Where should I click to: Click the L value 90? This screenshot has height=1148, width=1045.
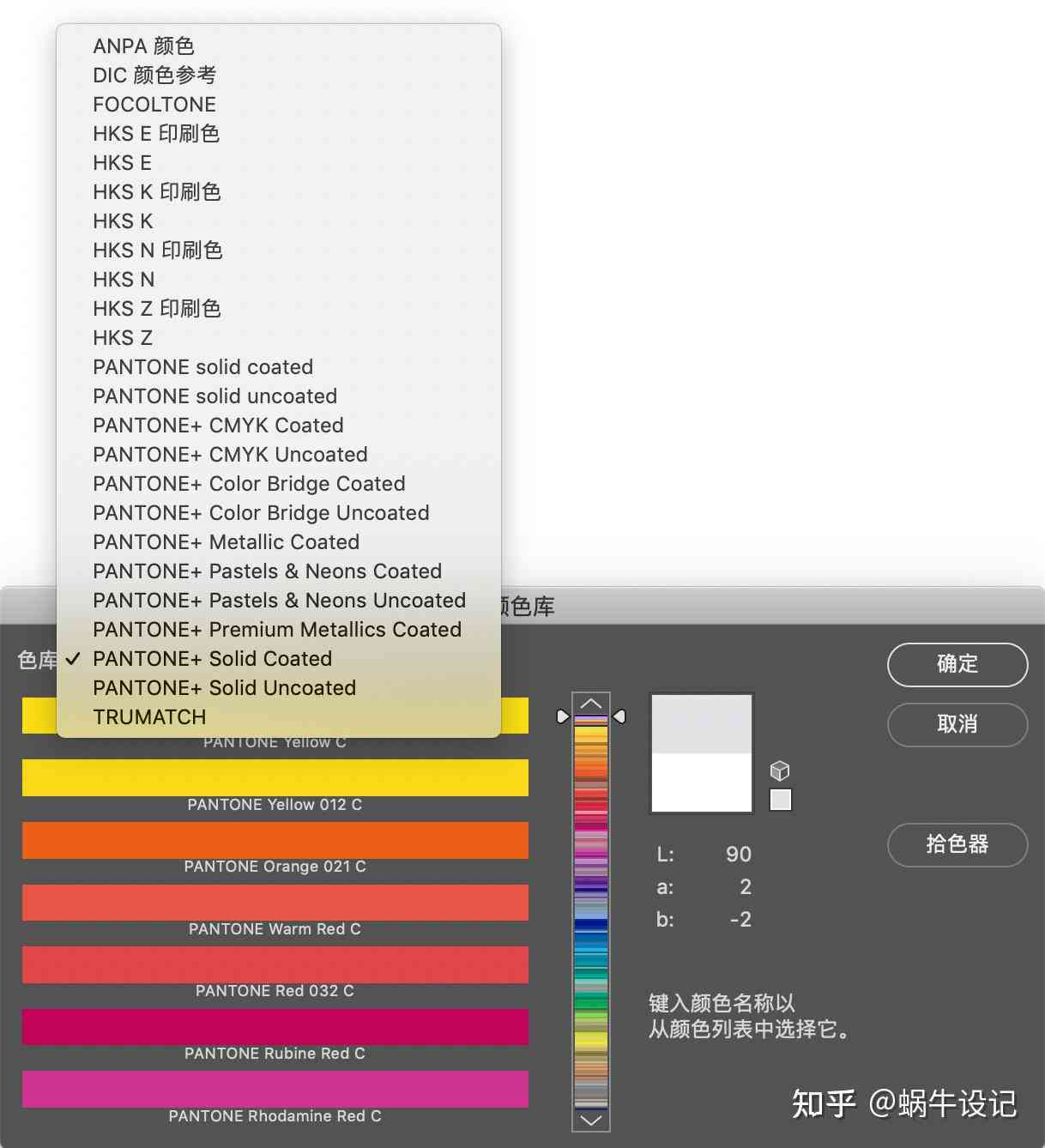[x=738, y=855]
